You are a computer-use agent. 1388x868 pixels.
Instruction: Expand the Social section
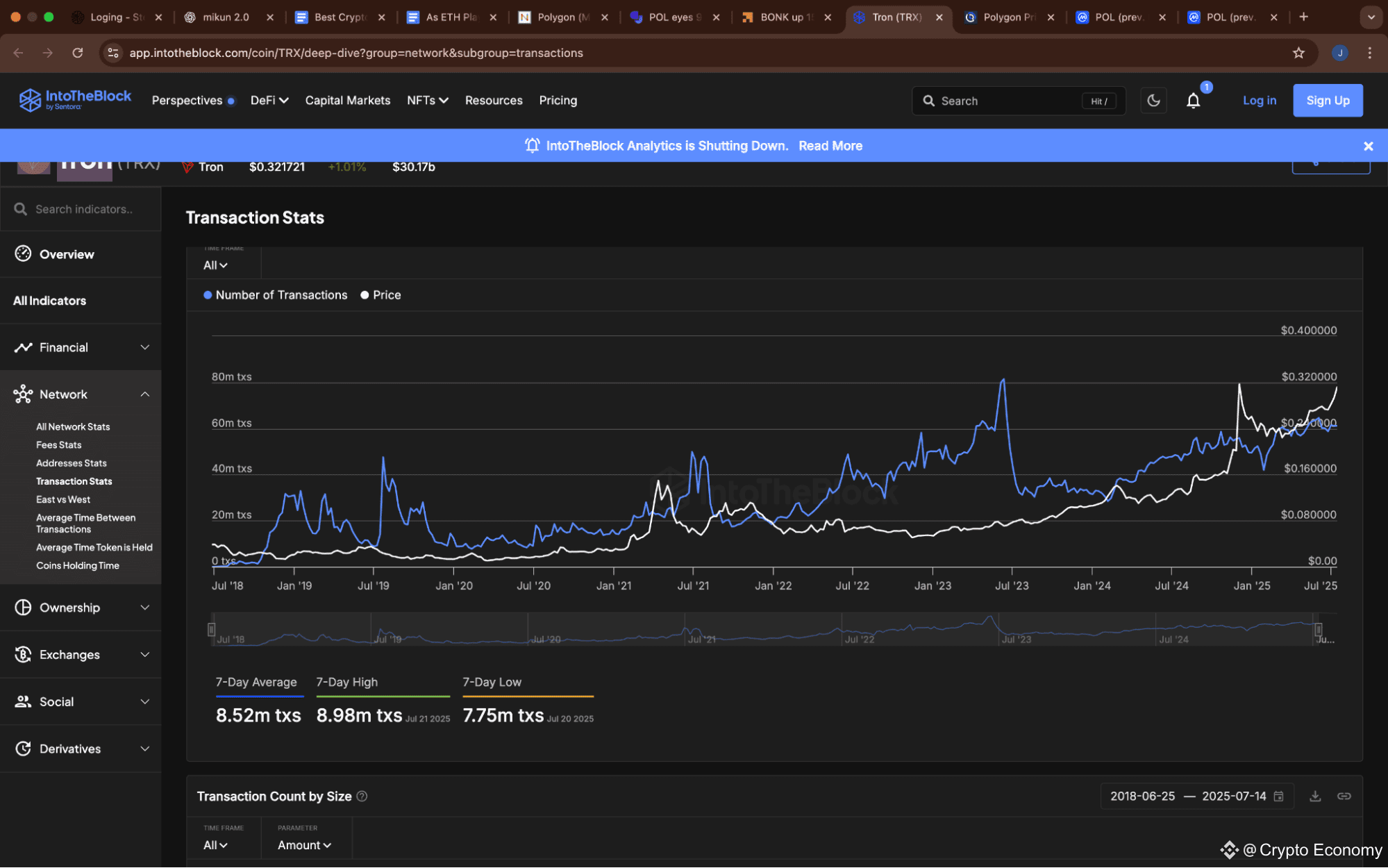[81, 701]
